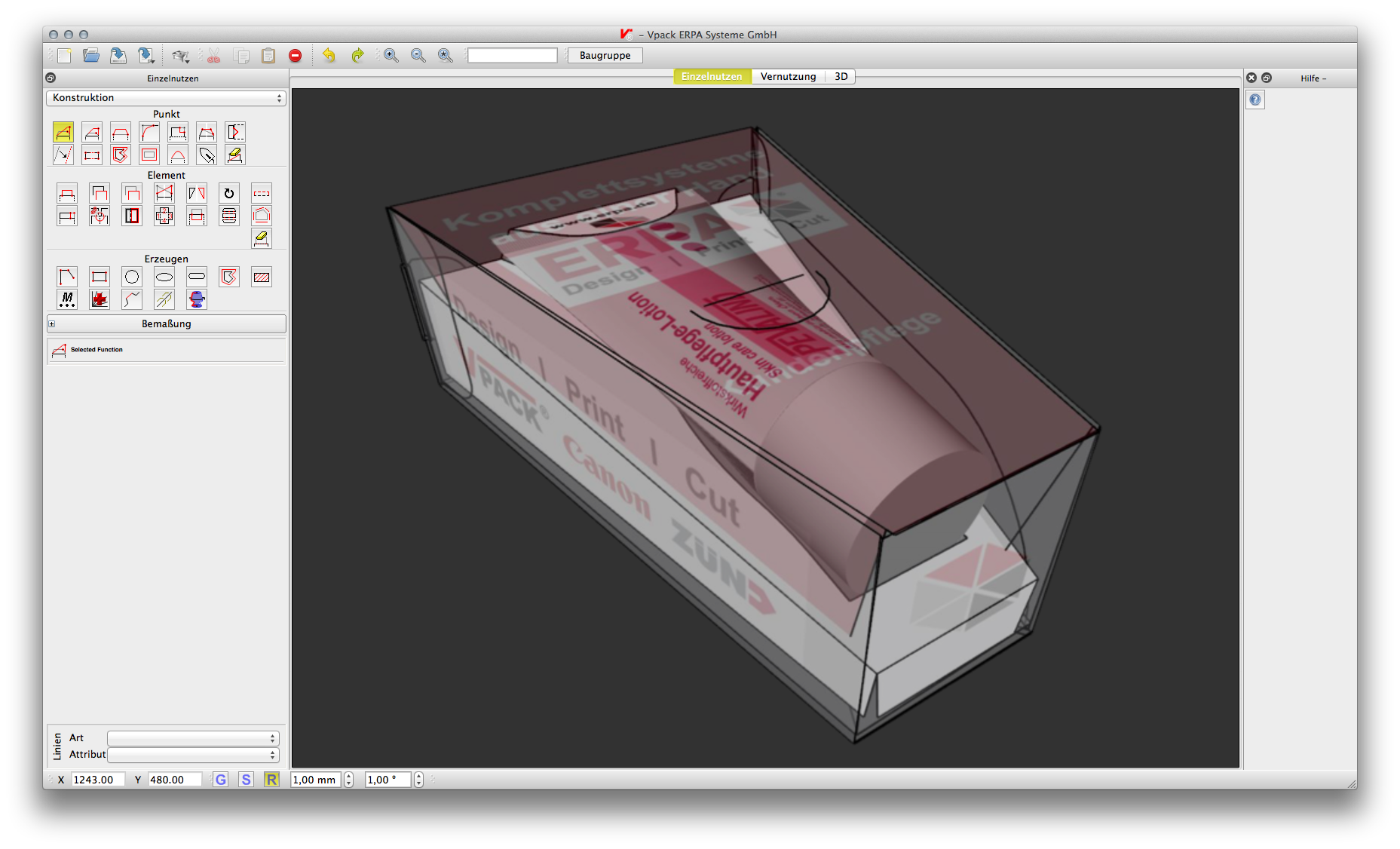Select the numbered cross 1-2-3-4 tool

[164, 216]
